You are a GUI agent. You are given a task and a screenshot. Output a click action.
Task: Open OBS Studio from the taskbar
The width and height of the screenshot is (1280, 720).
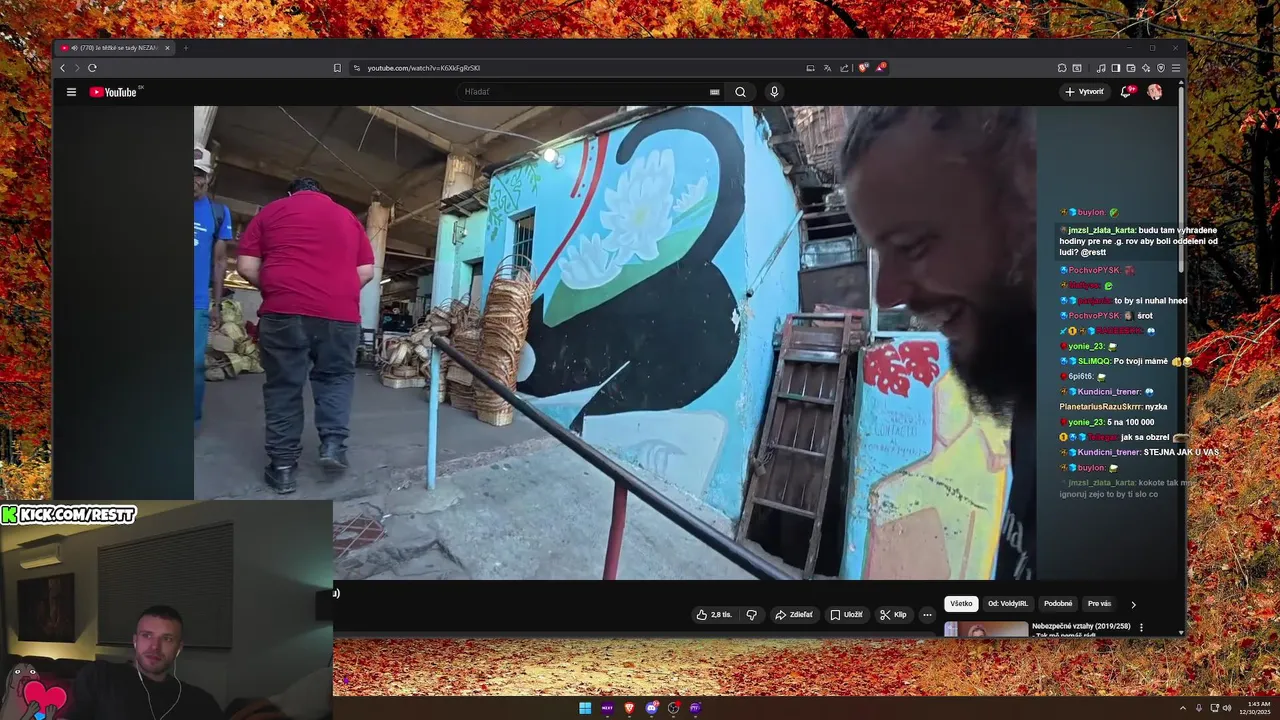tap(673, 708)
